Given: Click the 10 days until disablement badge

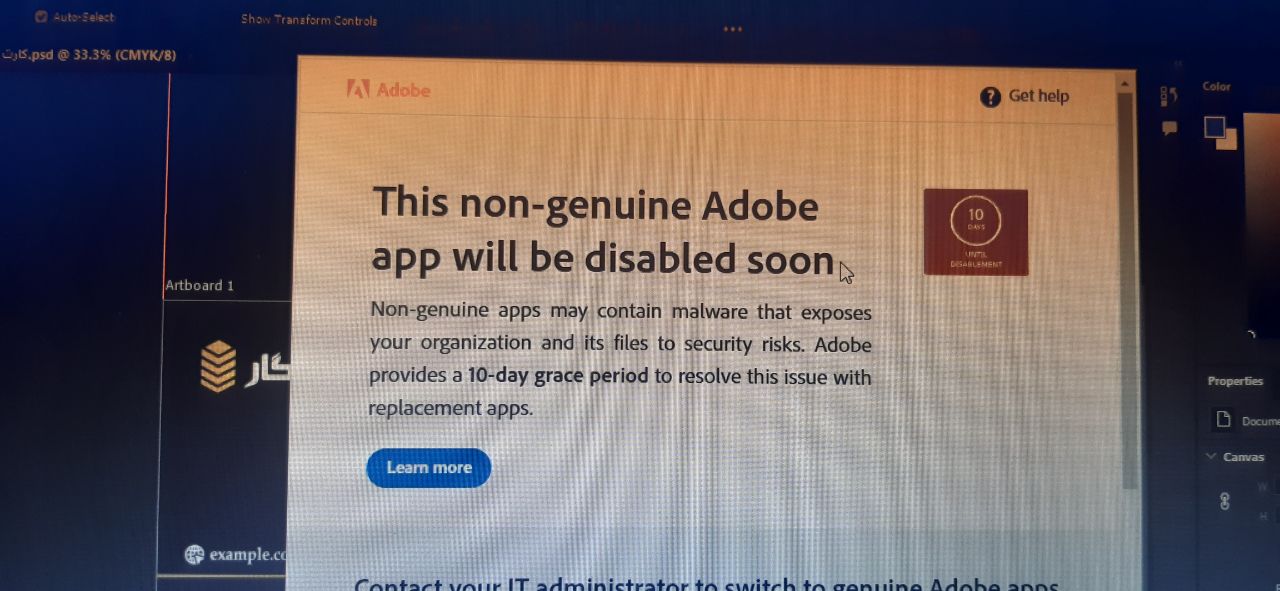Looking at the screenshot, I should pos(975,232).
